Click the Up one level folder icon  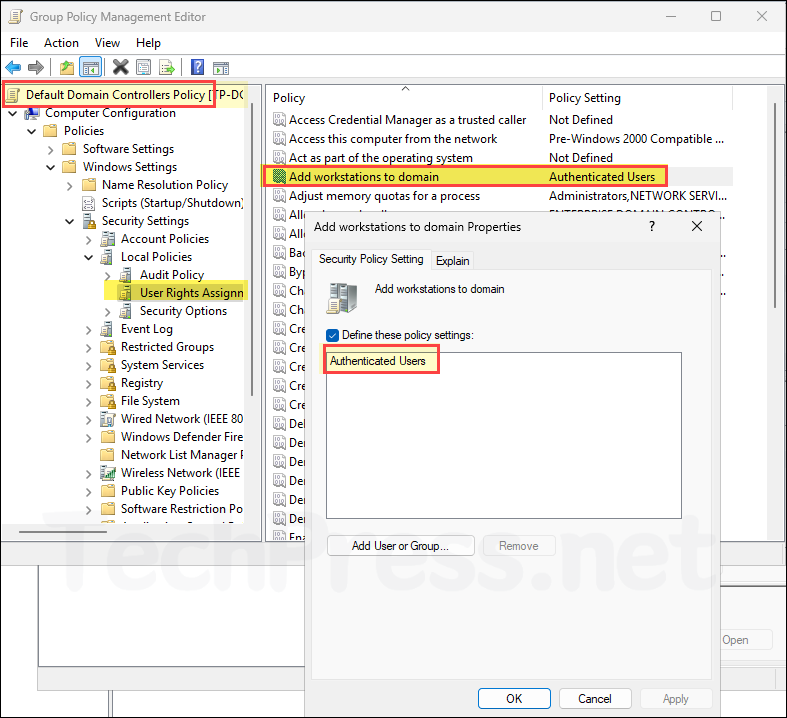pyautogui.click(x=66, y=67)
